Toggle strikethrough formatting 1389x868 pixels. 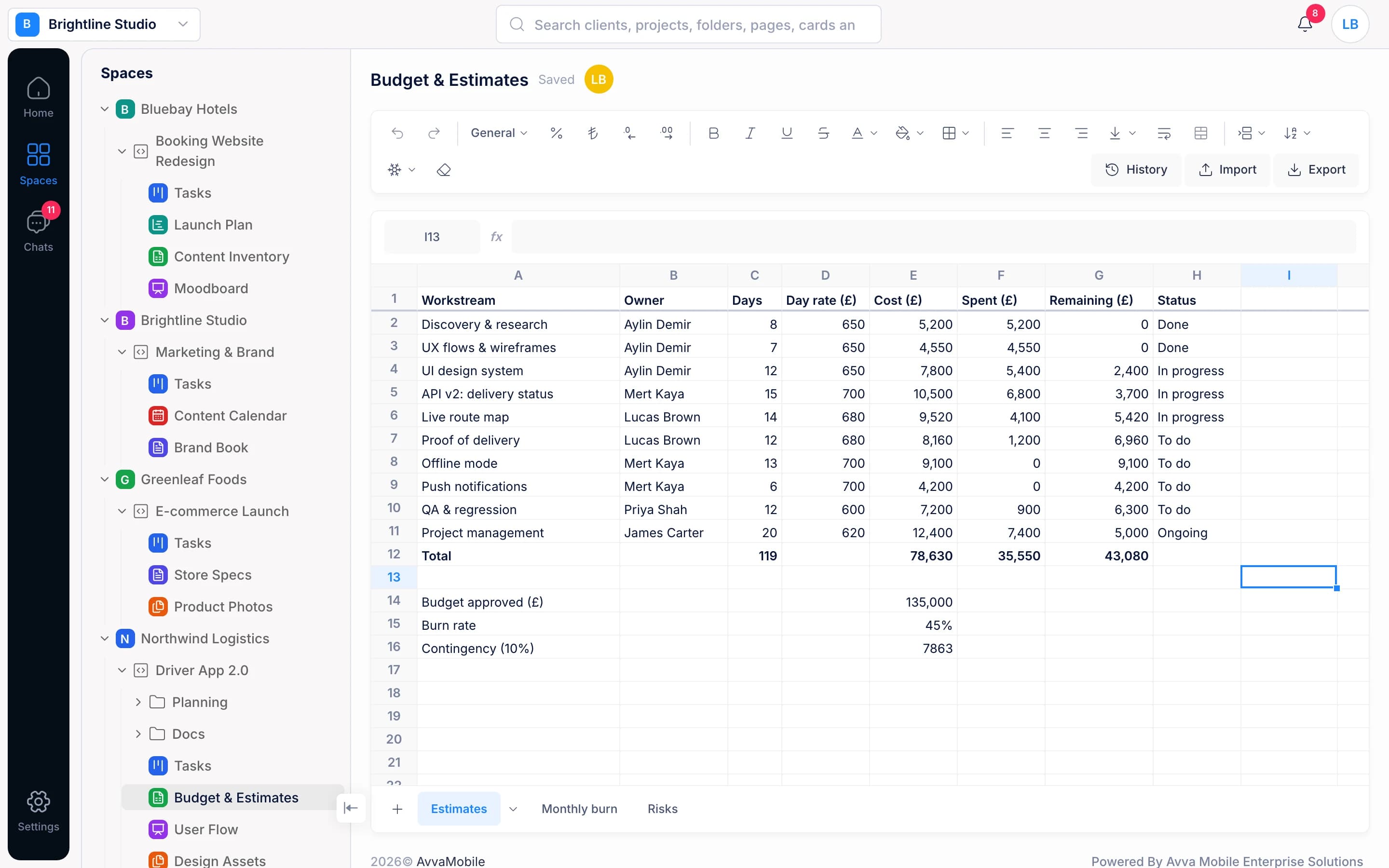[823, 133]
